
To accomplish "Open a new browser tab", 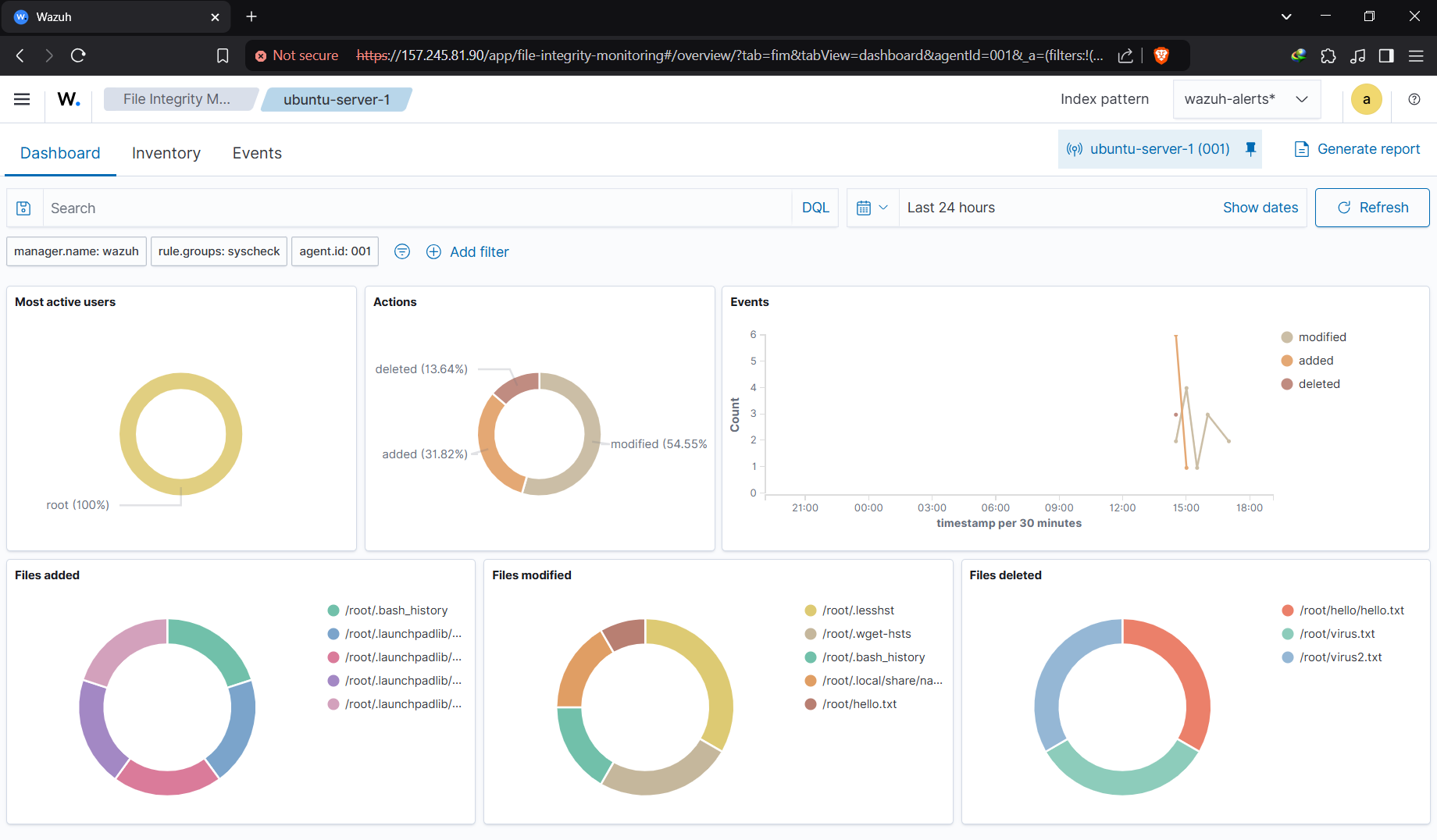I will click(x=251, y=16).
